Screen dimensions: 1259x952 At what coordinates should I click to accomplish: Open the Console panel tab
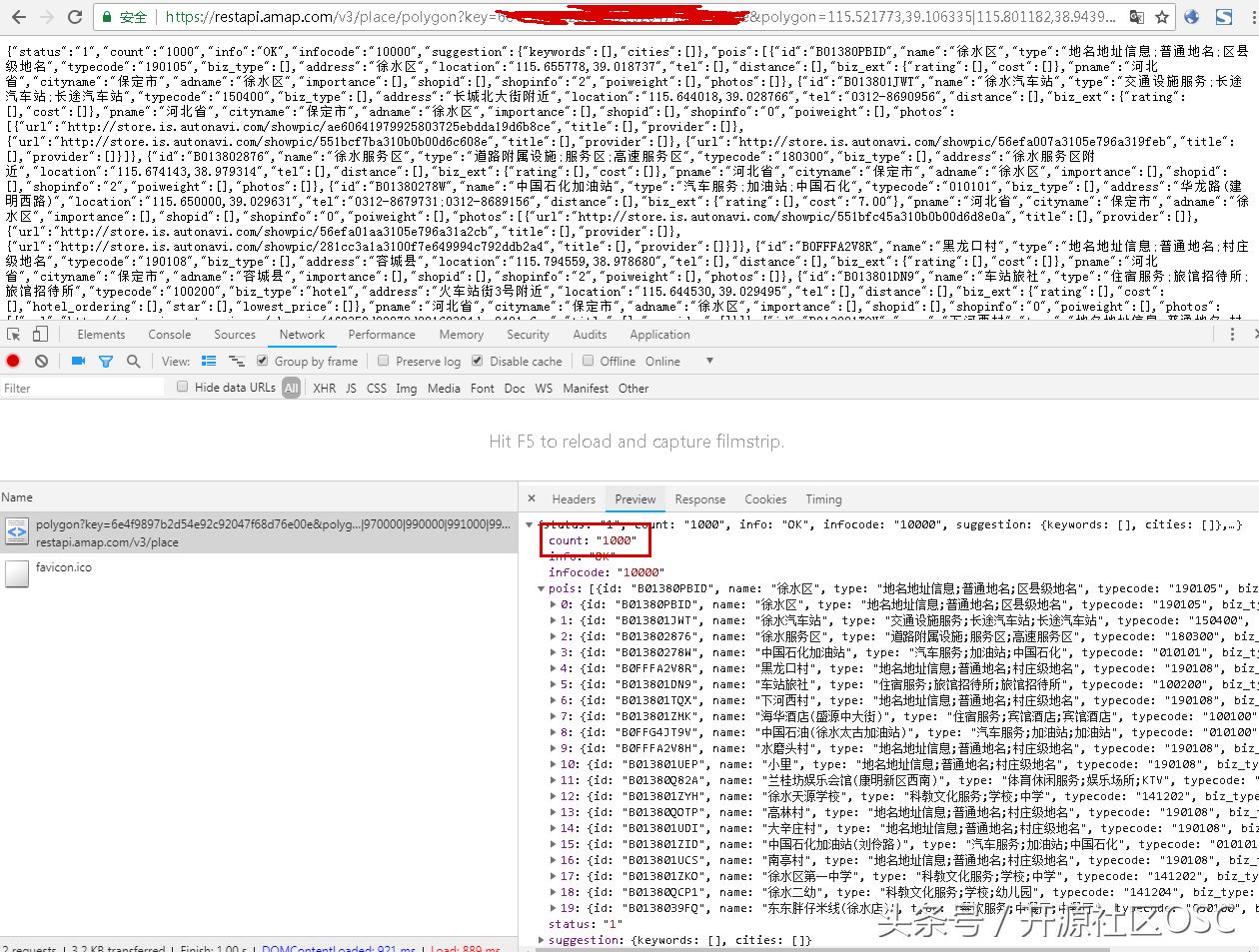(x=170, y=335)
